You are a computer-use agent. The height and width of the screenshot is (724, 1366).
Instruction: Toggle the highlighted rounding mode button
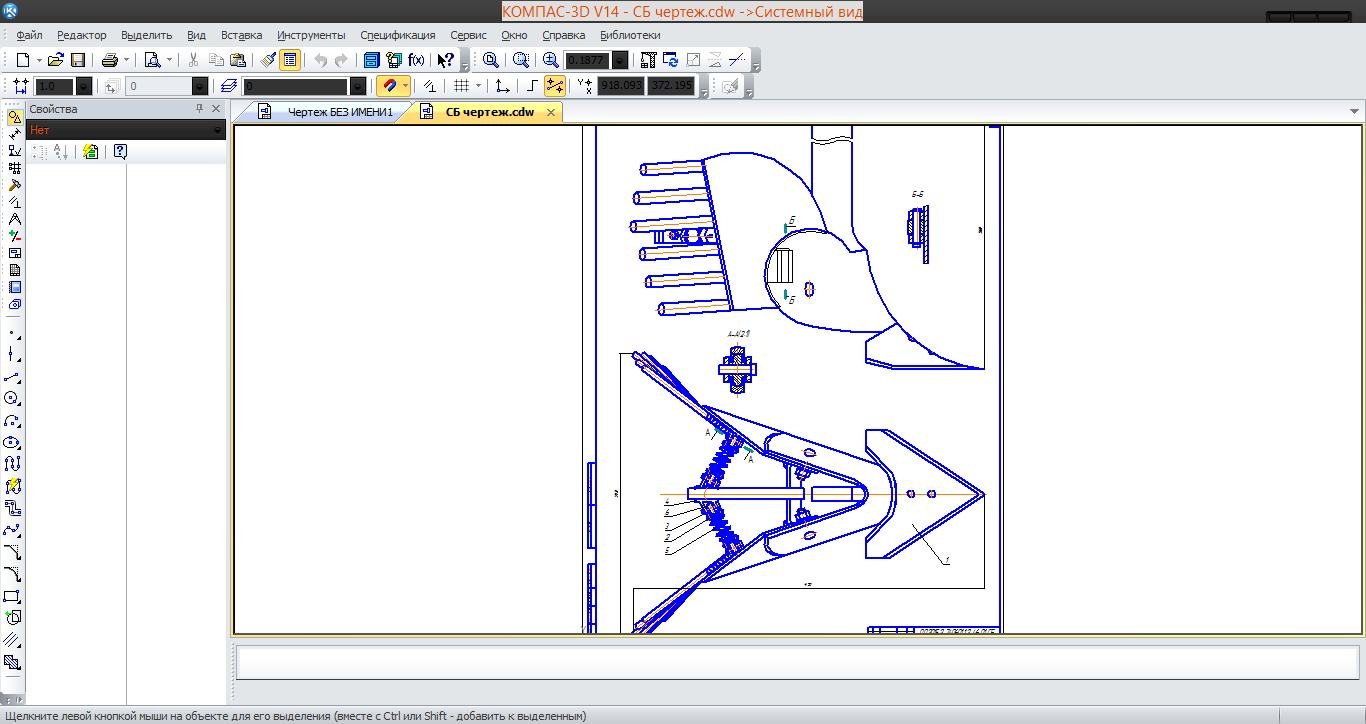coord(554,87)
